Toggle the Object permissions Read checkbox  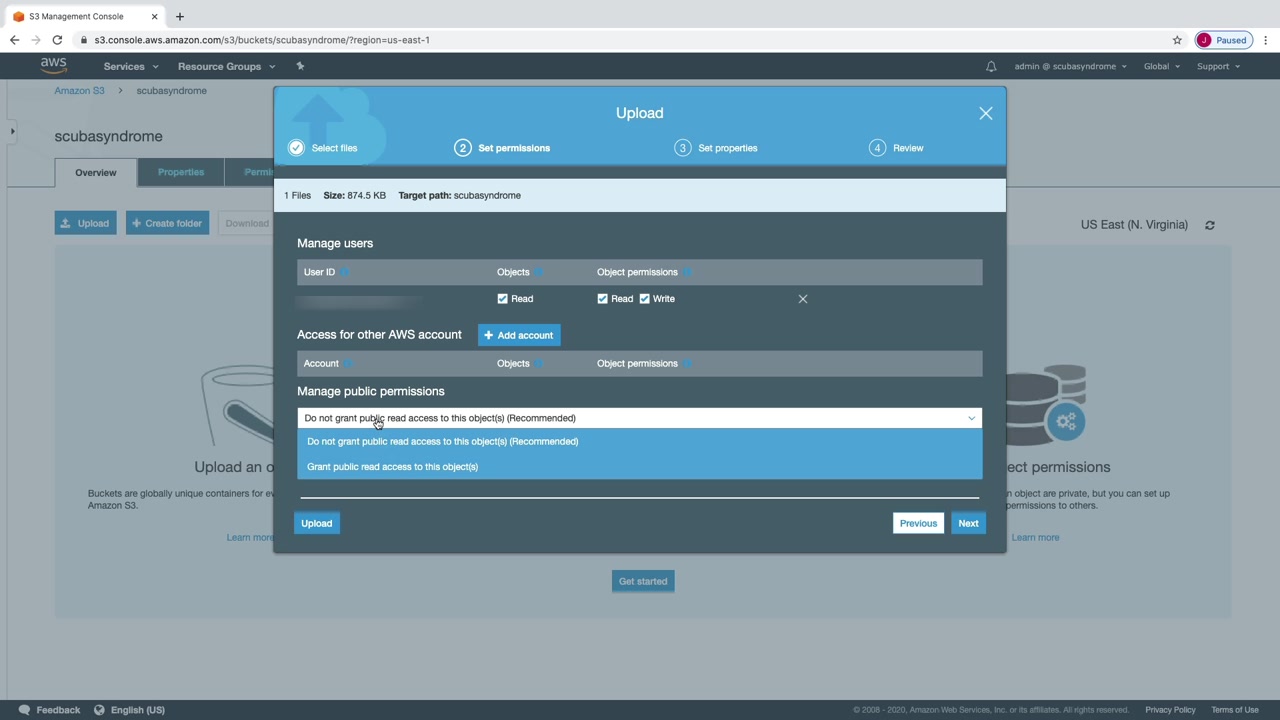(602, 299)
